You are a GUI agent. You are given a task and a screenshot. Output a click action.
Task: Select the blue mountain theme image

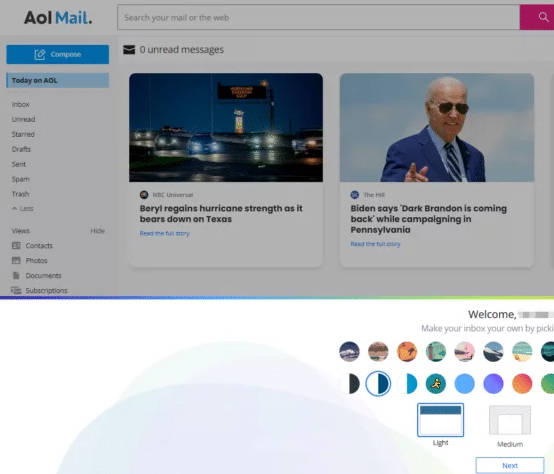[x=493, y=351]
